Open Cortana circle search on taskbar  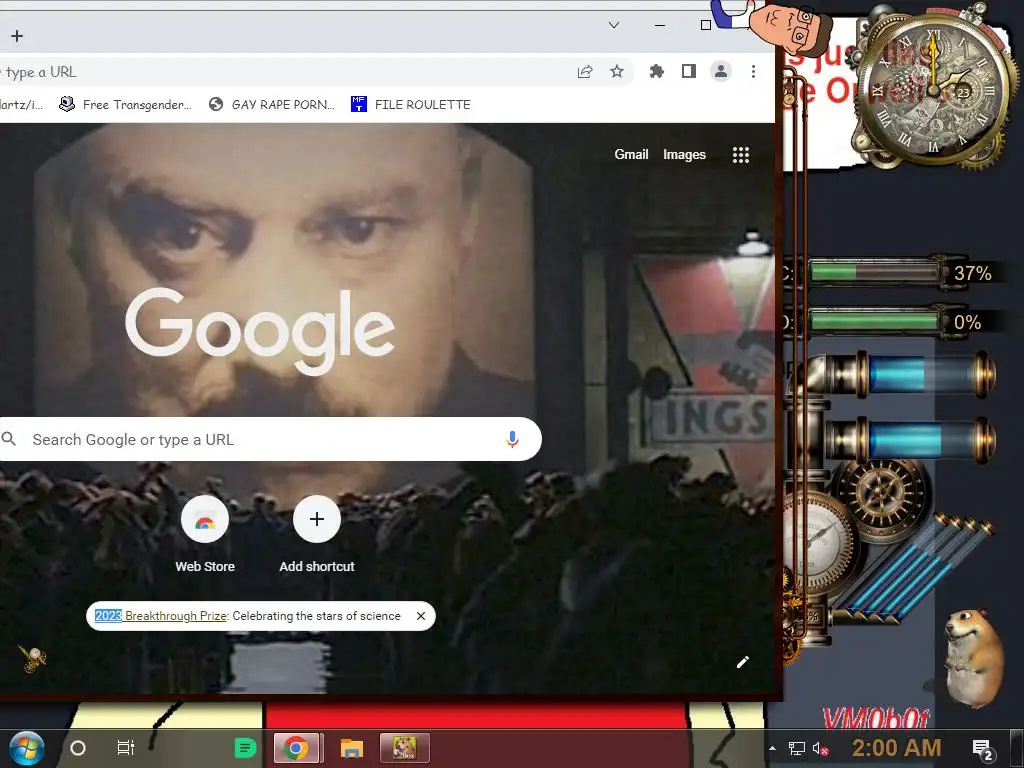[x=78, y=748]
